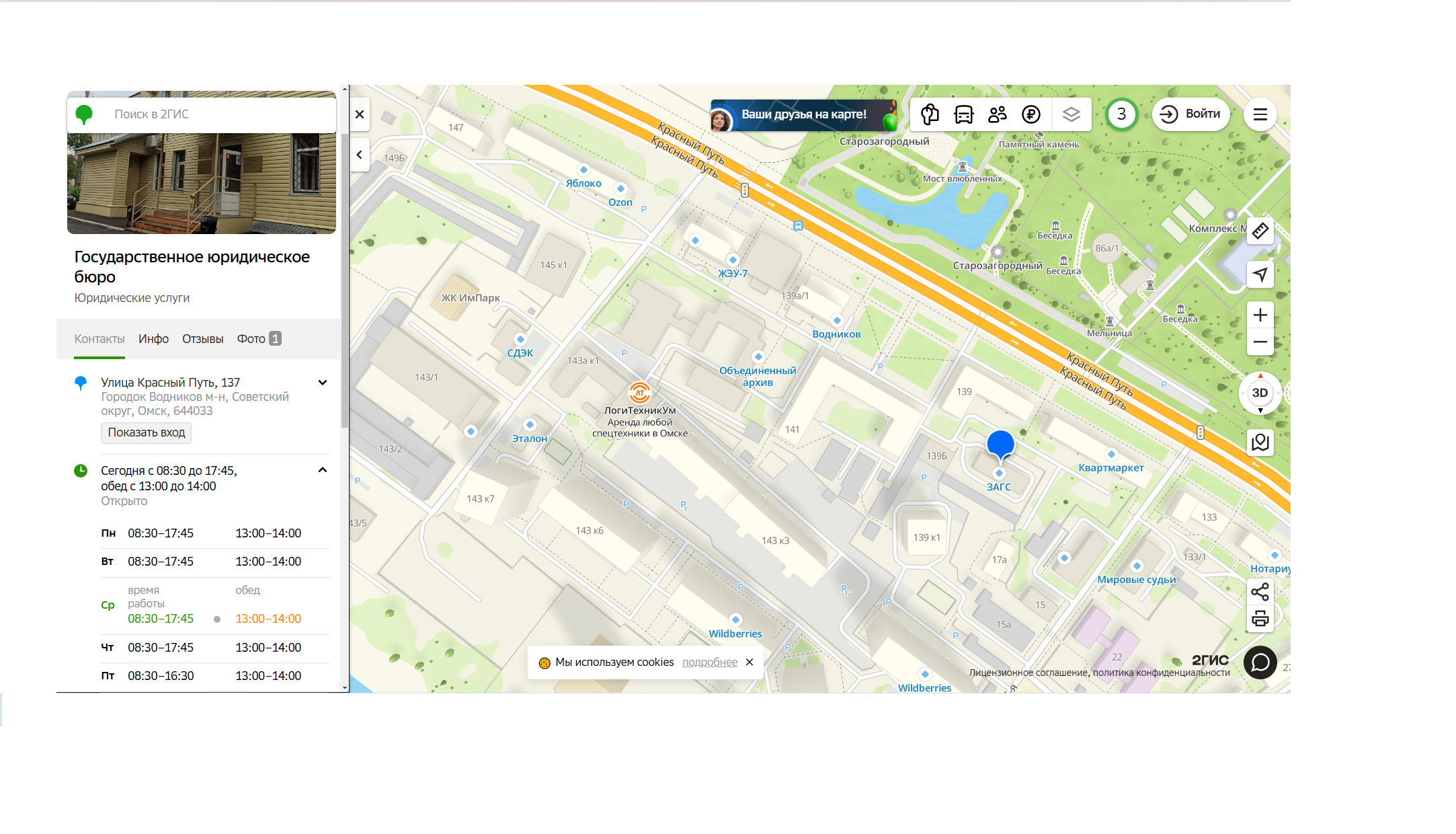Click the Мост влюбленных landmark icon
Image resolution: width=1456 pixels, height=834 pixels.
pos(963,166)
